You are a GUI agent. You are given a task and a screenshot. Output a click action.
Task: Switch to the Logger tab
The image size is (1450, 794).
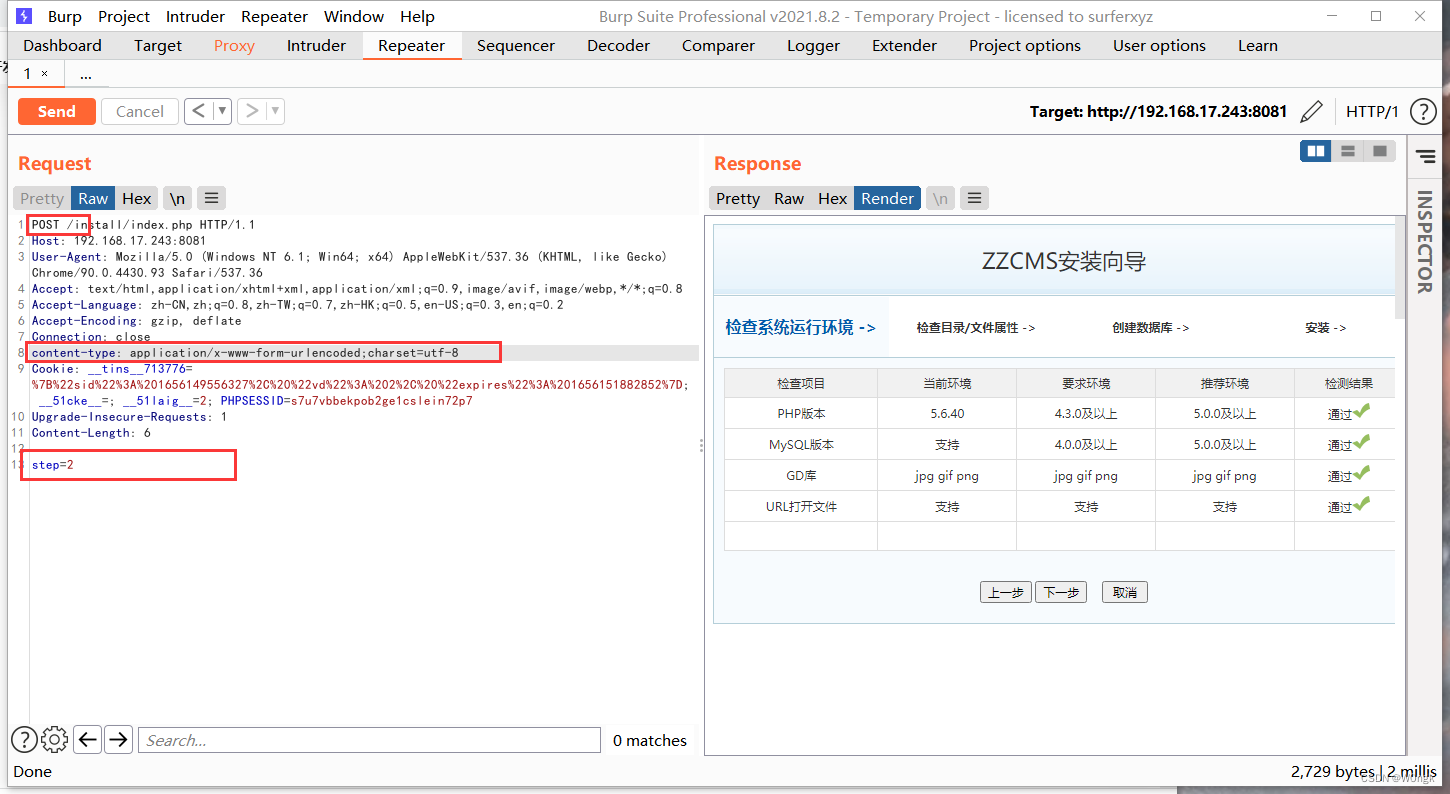pyautogui.click(x=813, y=45)
